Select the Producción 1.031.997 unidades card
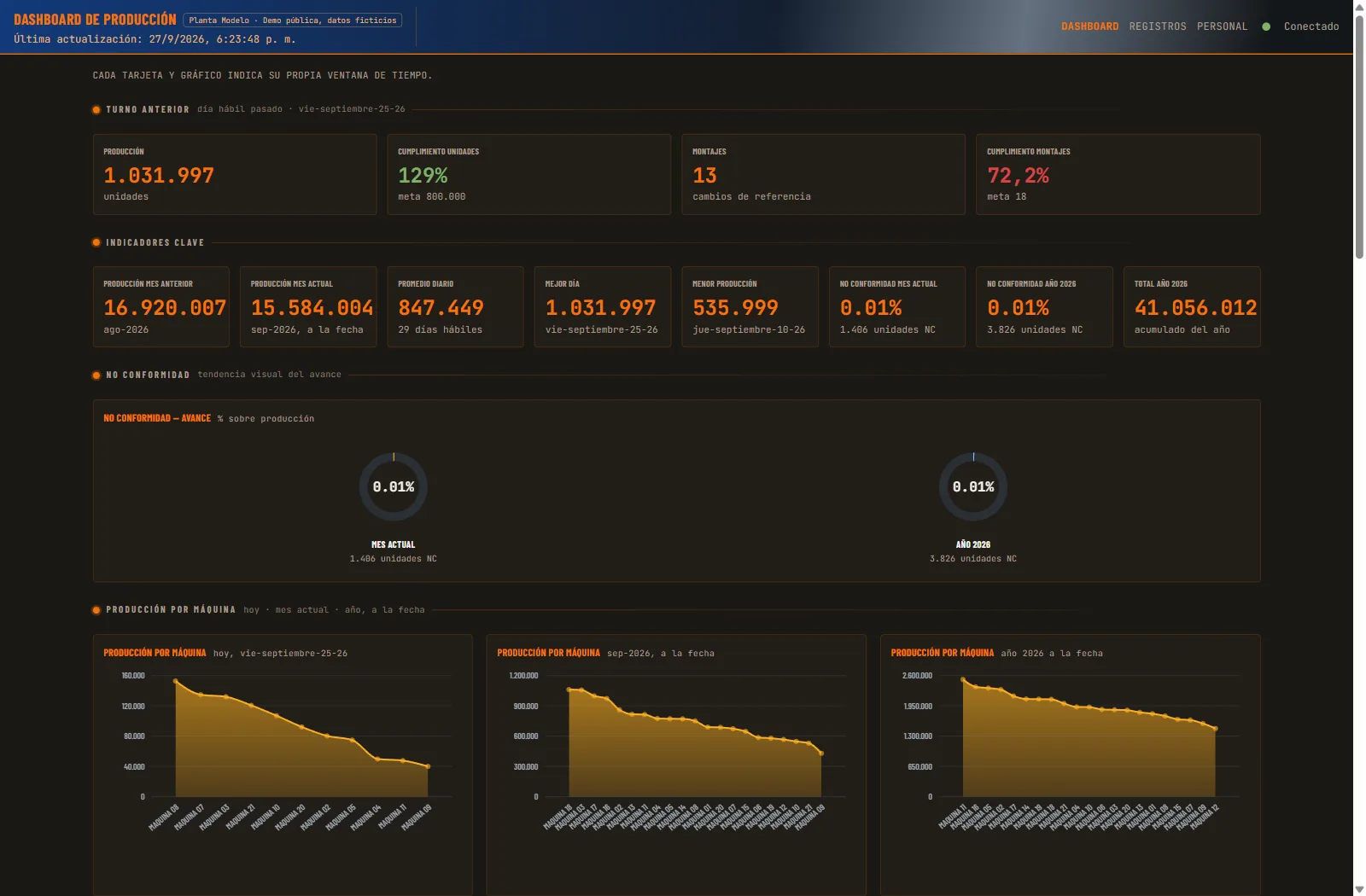Viewport: 1366px width, 896px height. (x=235, y=174)
